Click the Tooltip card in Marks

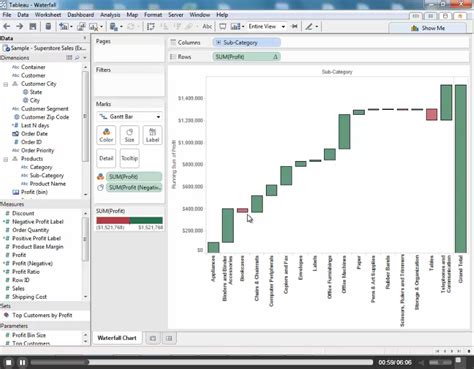click(x=129, y=158)
